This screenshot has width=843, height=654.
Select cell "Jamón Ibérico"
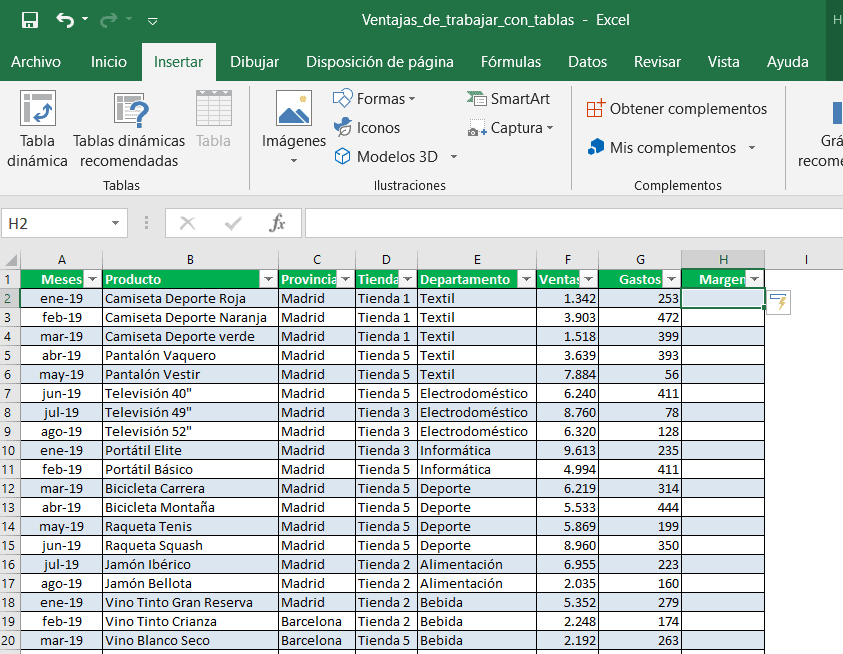190,564
